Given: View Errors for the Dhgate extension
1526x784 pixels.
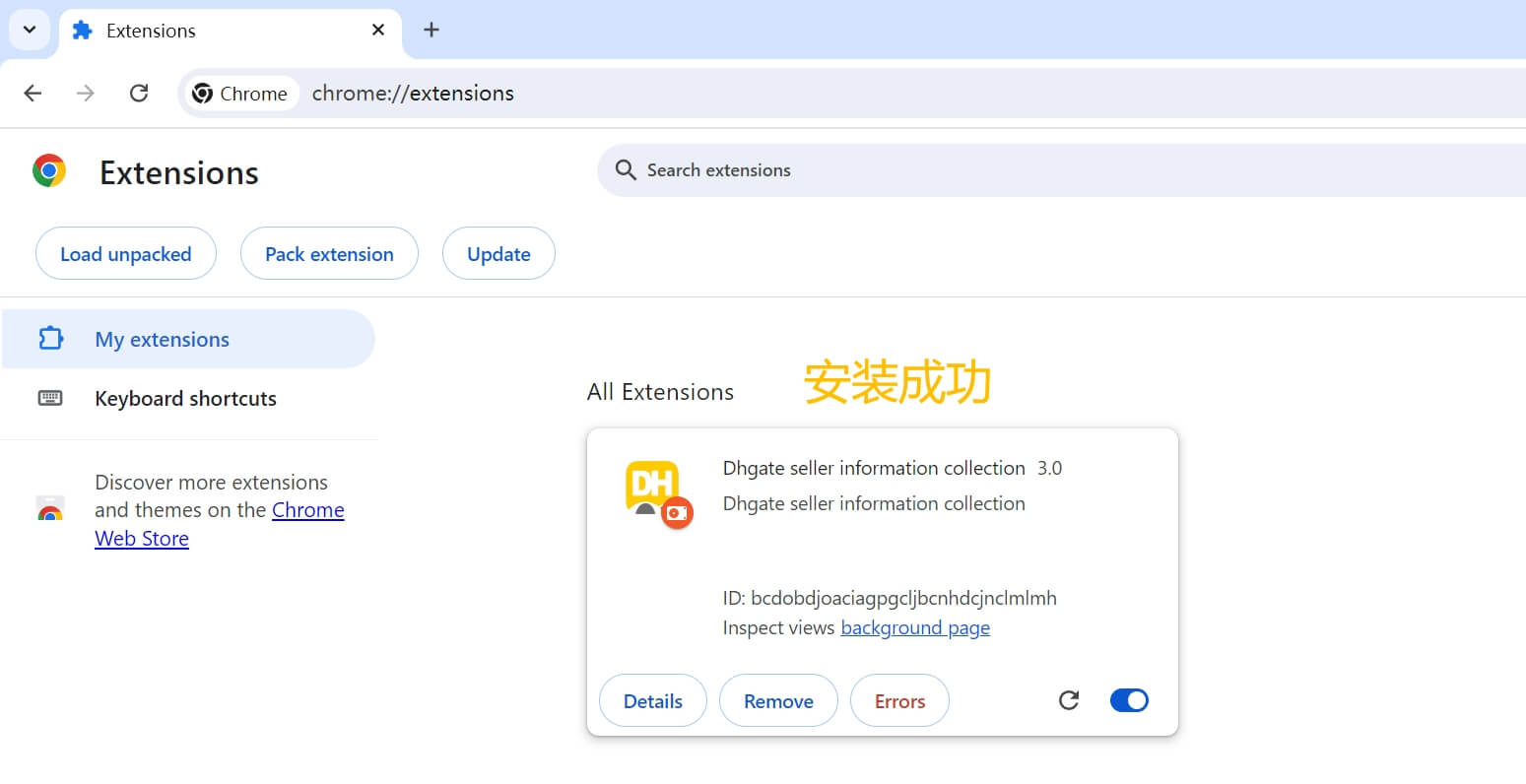Looking at the screenshot, I should [x=900, y=701].
